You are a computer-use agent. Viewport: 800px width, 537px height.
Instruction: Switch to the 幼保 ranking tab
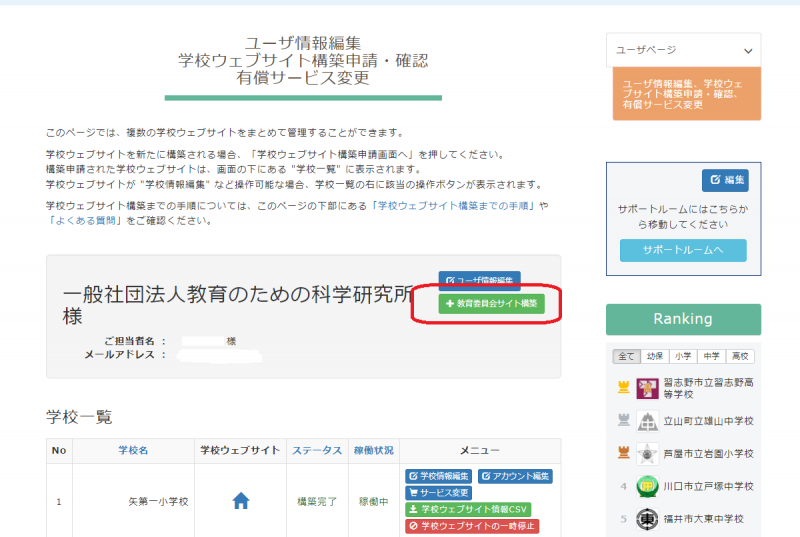pyautogui.click(x=653, y=356)
